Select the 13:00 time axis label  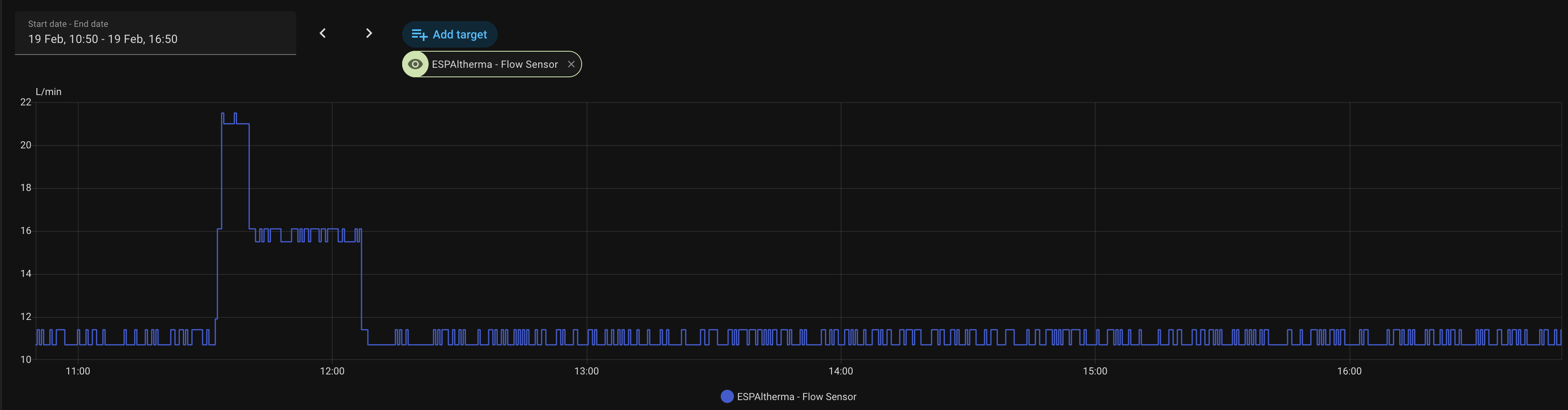(586, 371)
